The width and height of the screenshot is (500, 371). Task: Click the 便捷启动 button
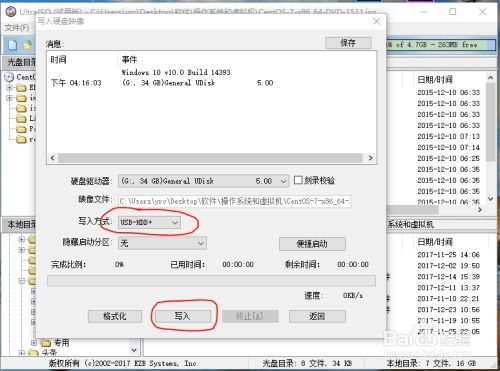(312, 244)
